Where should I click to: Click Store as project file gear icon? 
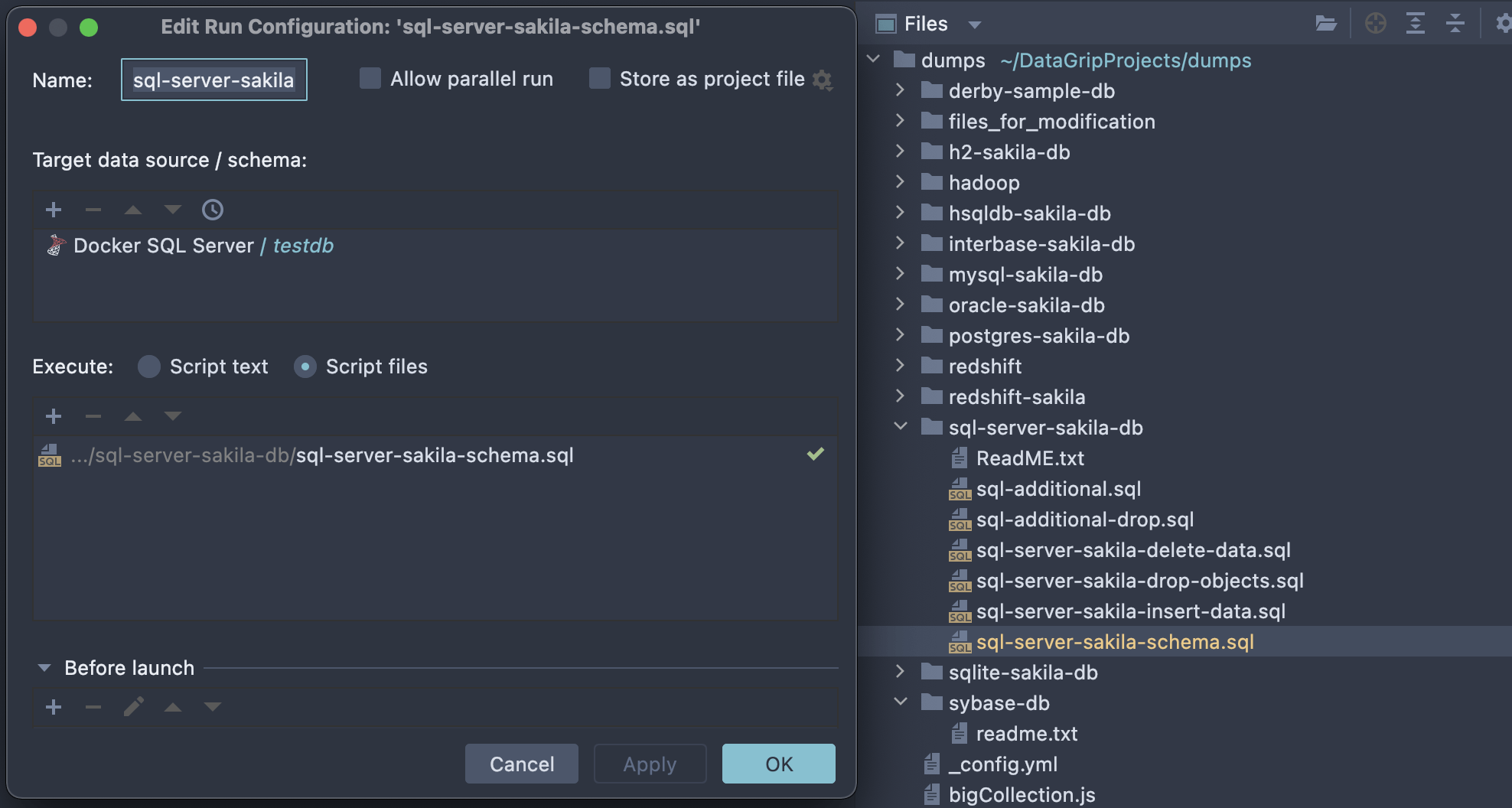click(823, 80)
